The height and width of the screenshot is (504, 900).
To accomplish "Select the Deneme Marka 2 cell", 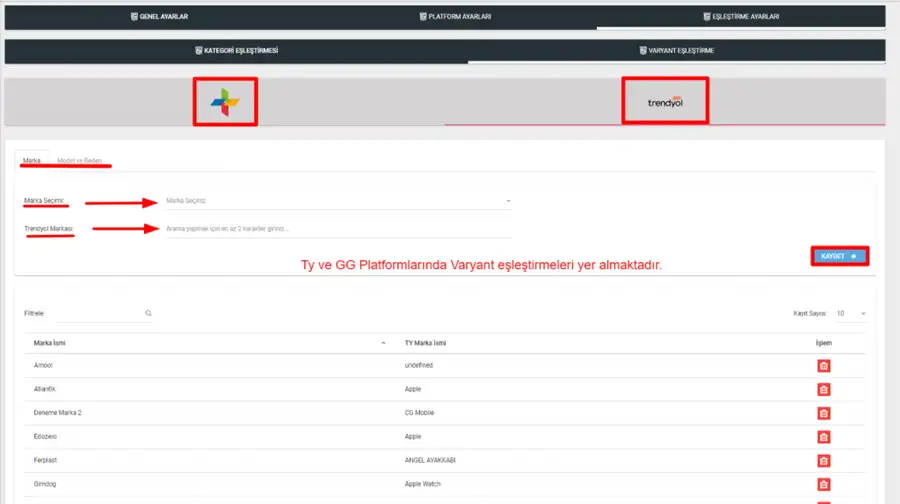I will point(57,413).
